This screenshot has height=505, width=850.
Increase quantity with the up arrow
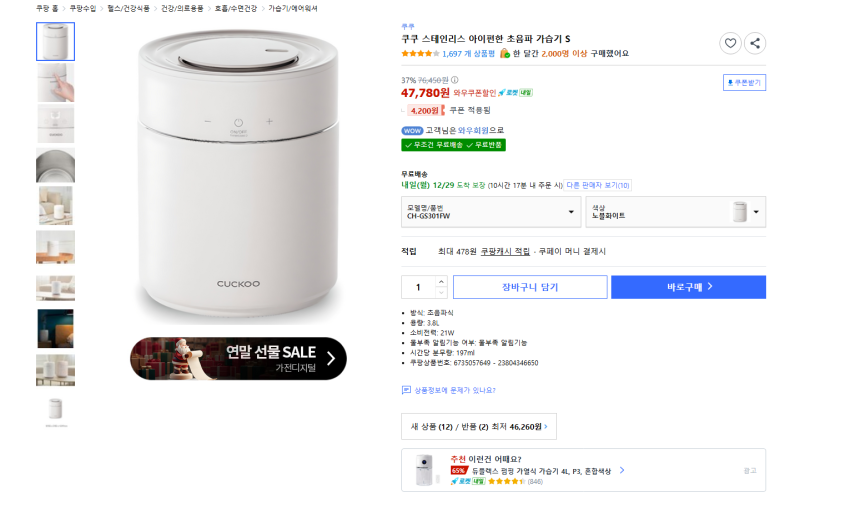[442, 282]
